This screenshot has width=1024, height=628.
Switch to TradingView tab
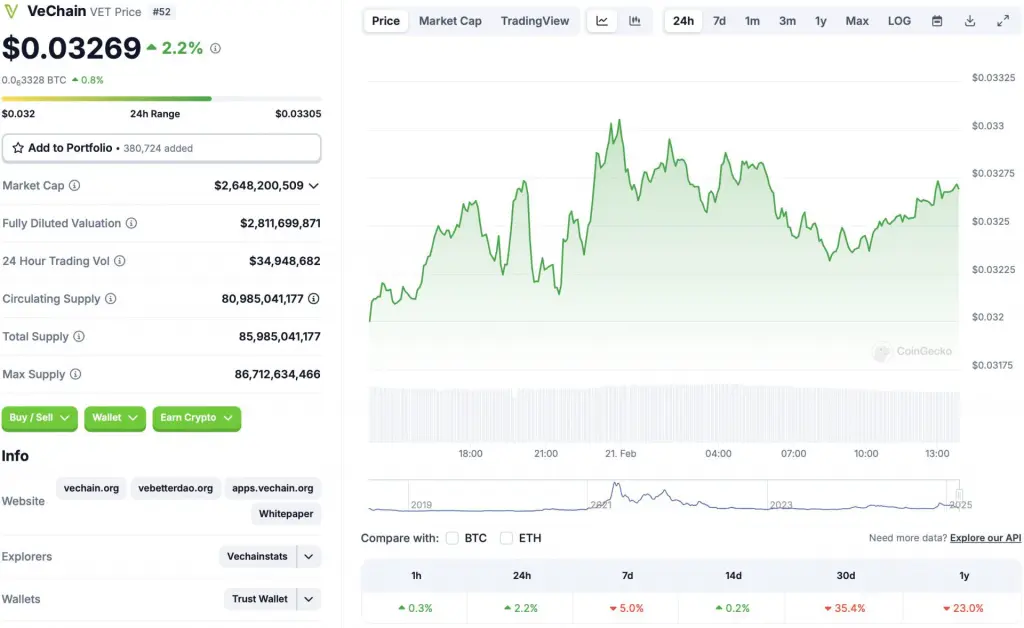535,21
